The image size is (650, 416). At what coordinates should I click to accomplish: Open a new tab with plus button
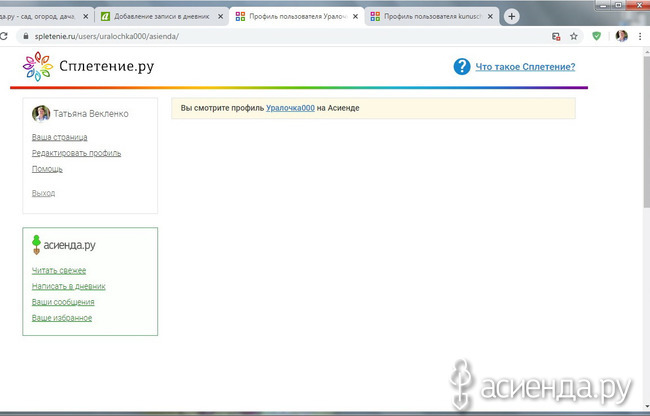coord(512,16)
